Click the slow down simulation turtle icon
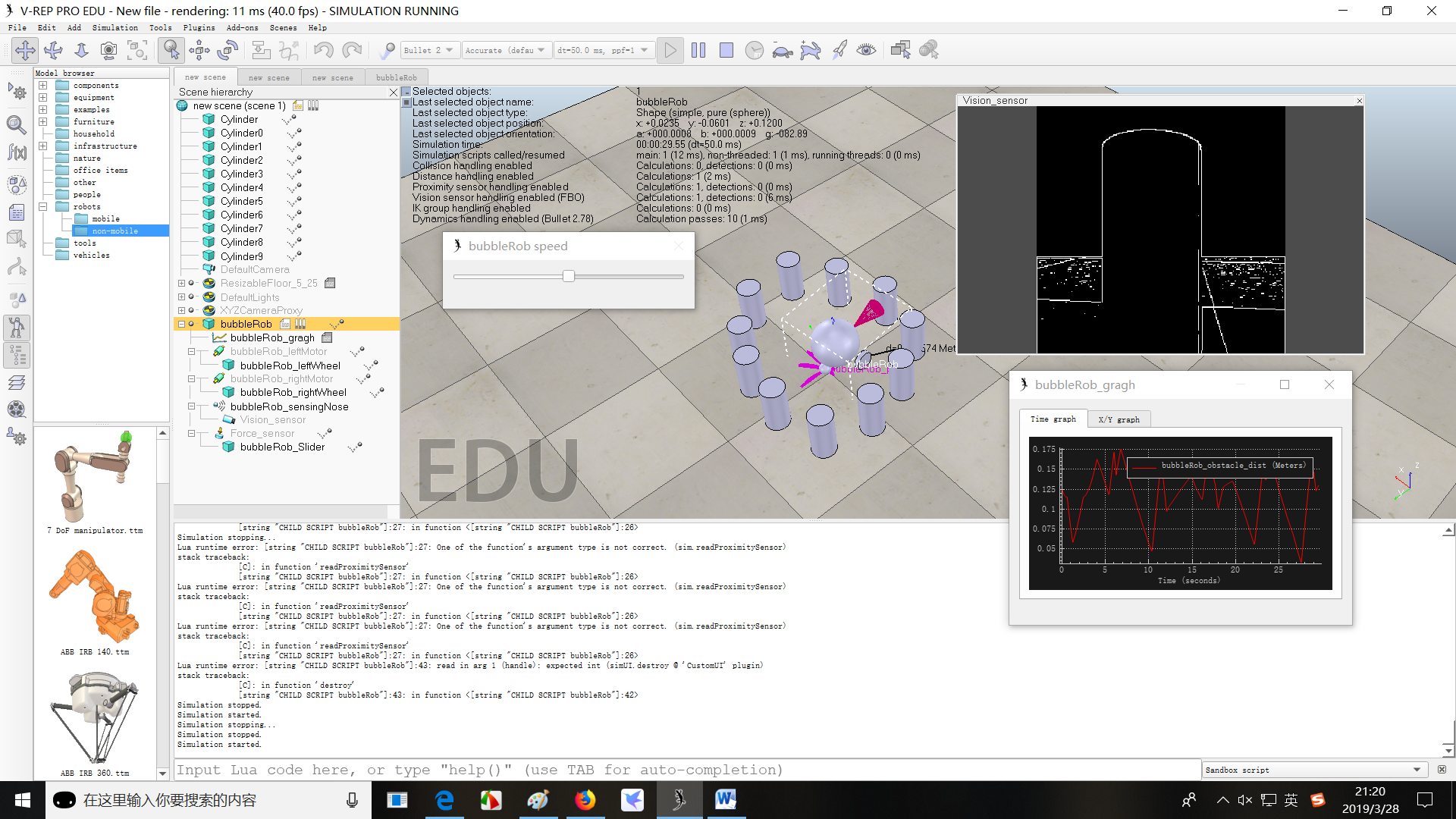Image resolution: width=1456 pixels, height=819 pixels. (x=782, y=50)
